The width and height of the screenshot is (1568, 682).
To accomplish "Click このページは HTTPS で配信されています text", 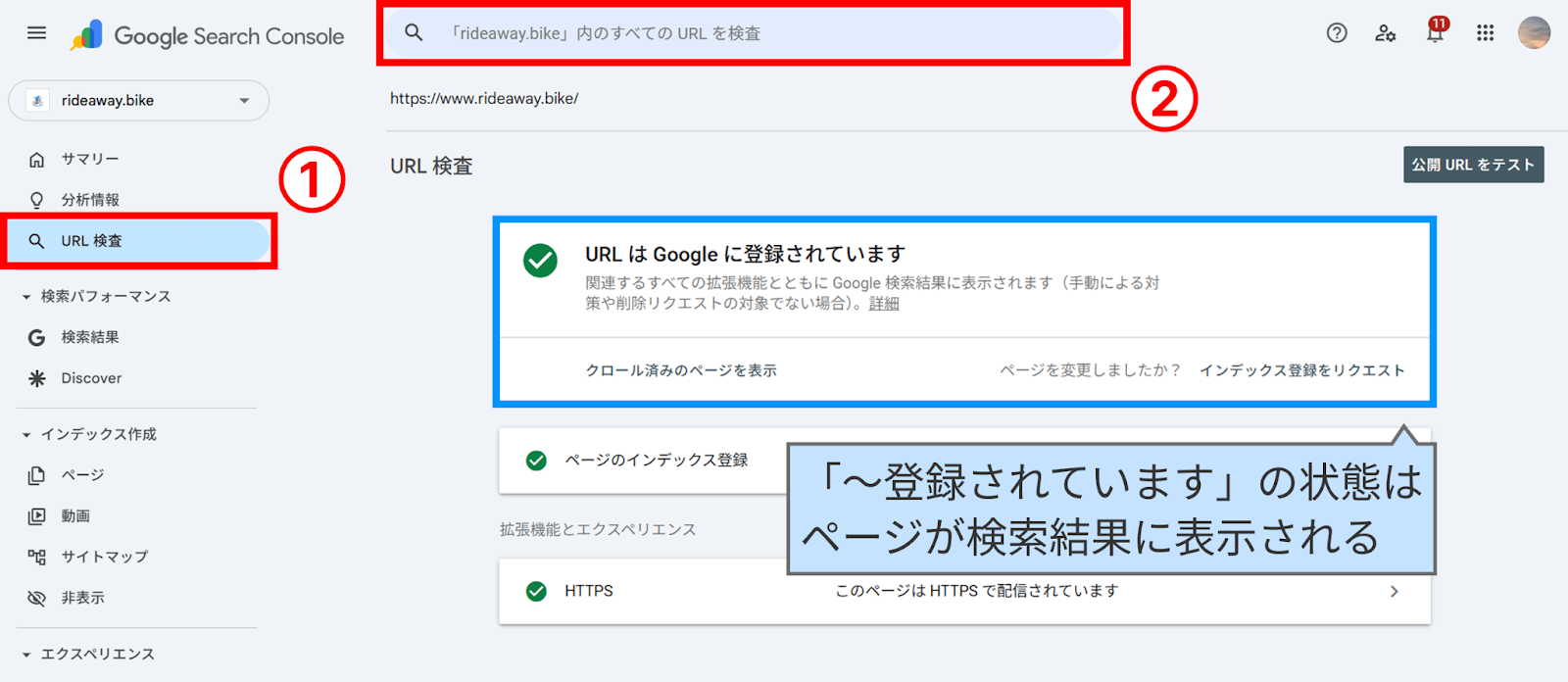I will [976, 591].
